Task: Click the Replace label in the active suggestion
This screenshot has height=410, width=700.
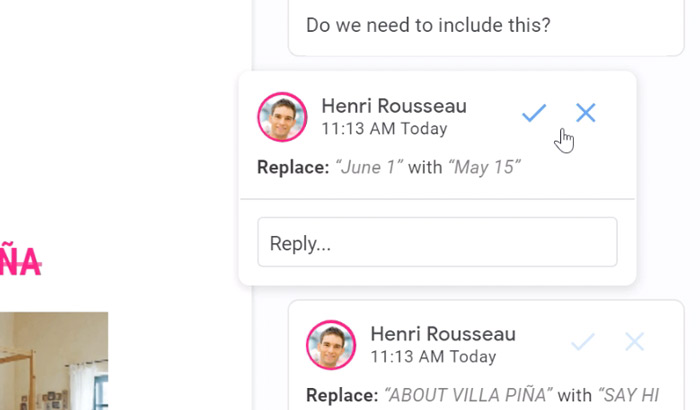Action: coord(292,167)
